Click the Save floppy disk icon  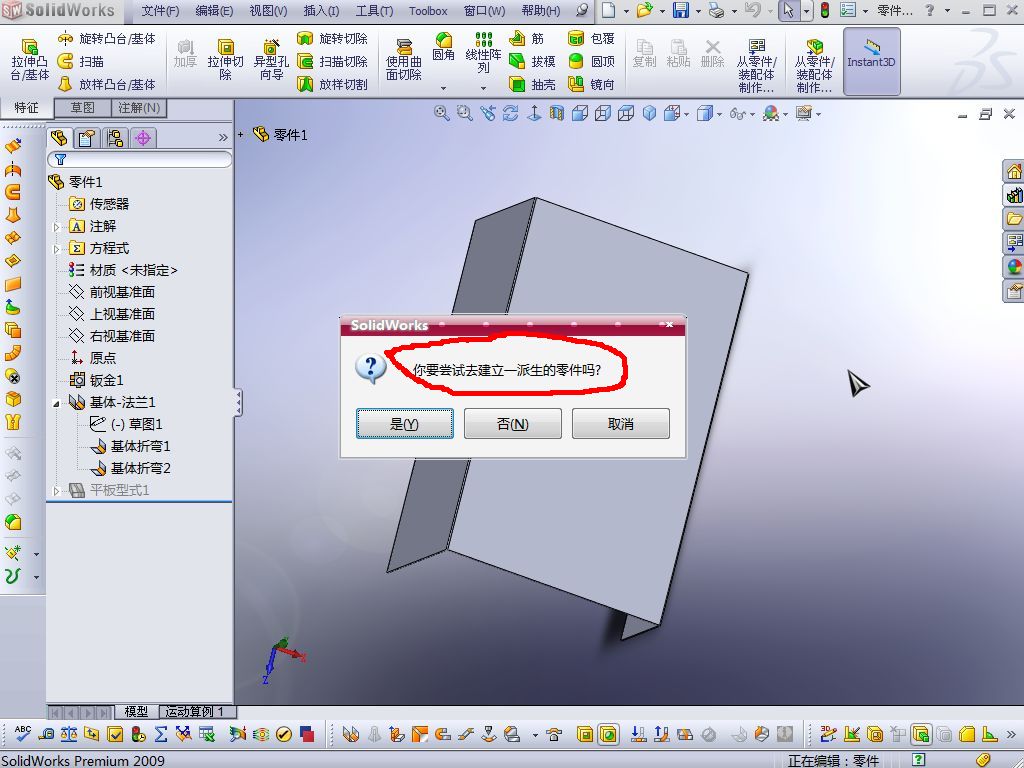(x=681, y=10)
